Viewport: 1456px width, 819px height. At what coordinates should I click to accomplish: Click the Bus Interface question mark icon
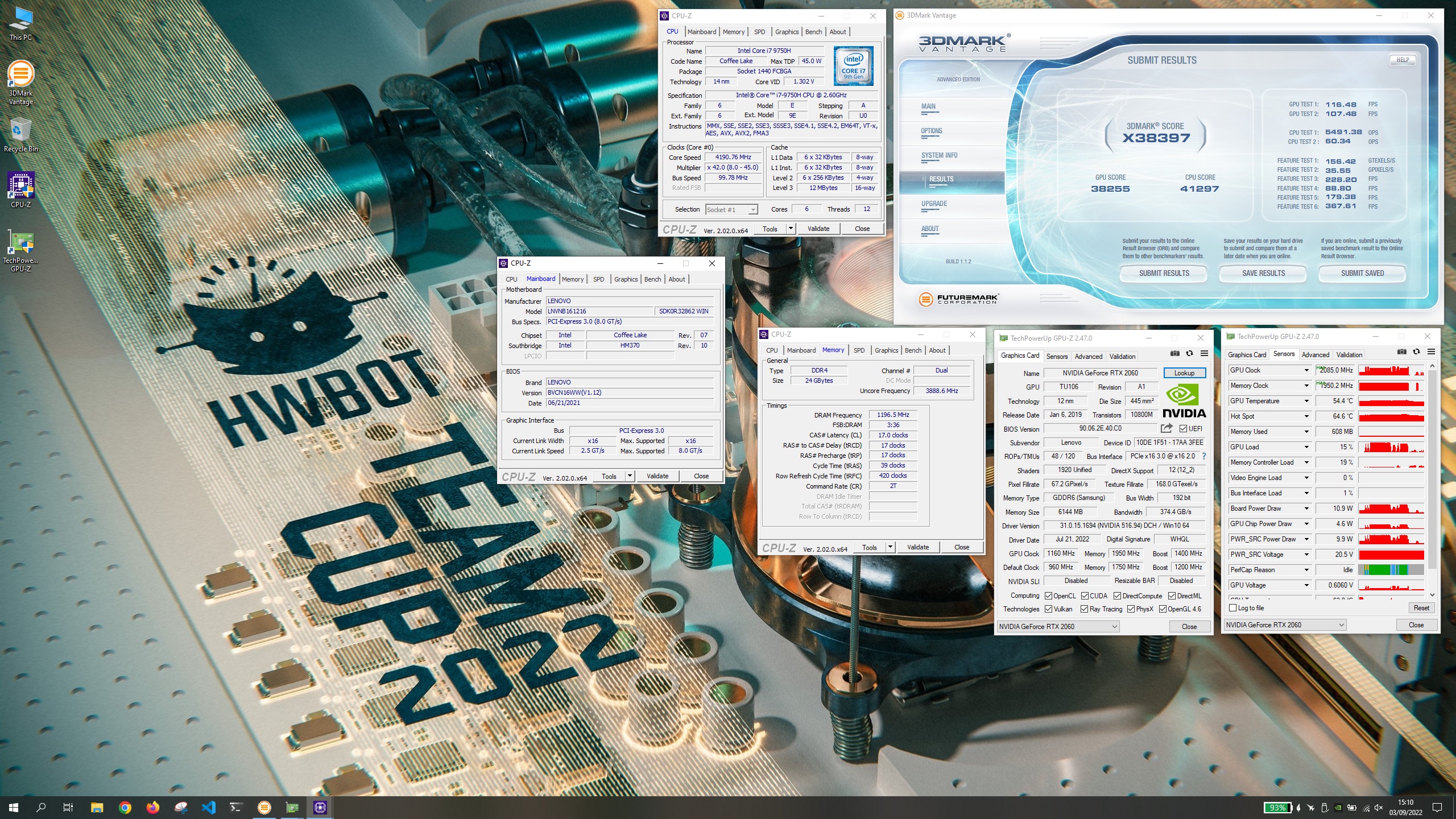pos(1204,456)
